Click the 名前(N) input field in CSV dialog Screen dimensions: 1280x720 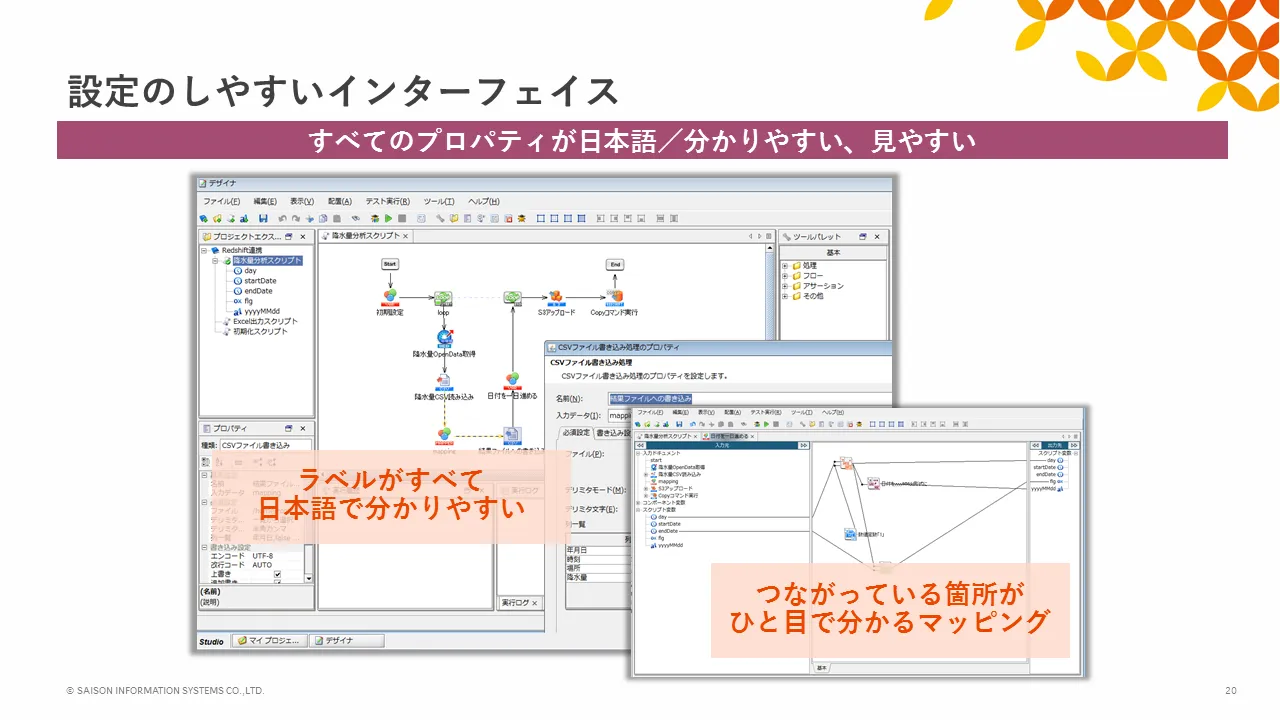point(750,398)
